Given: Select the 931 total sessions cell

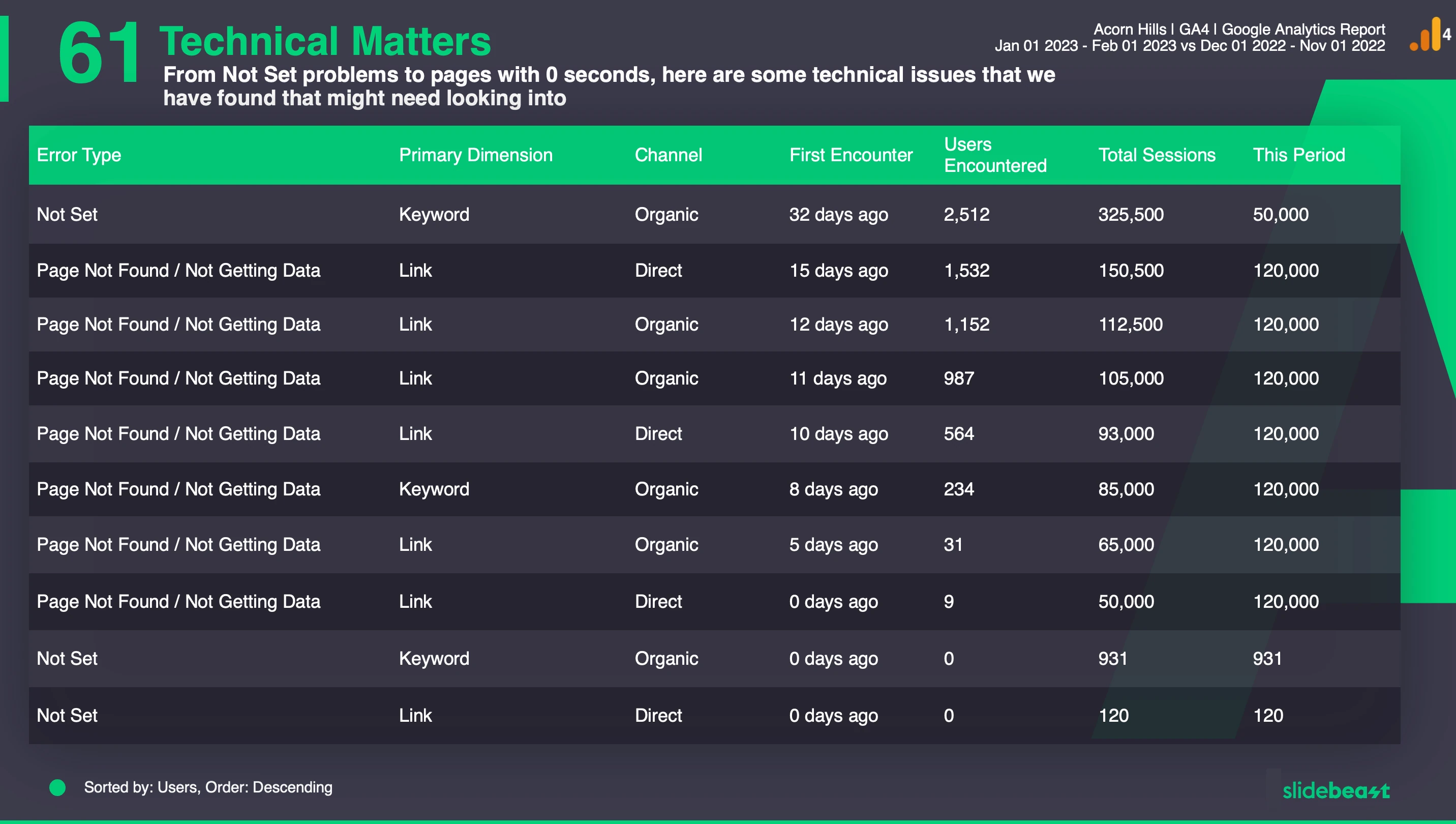Looking at the screenshot, I should 1113,659.
